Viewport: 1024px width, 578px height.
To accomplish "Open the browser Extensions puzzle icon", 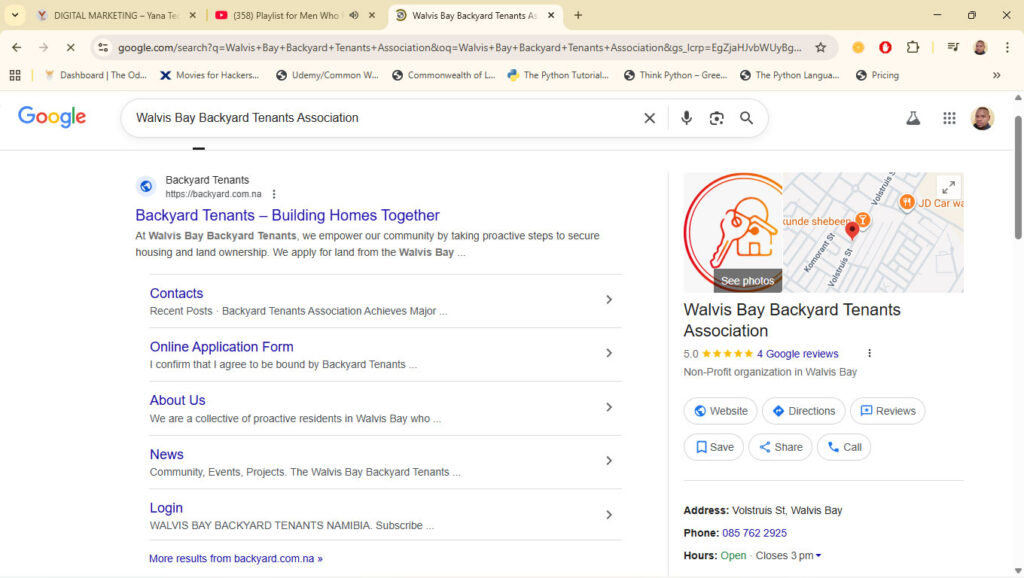I will pyautogui.click(x=912, y=47).
